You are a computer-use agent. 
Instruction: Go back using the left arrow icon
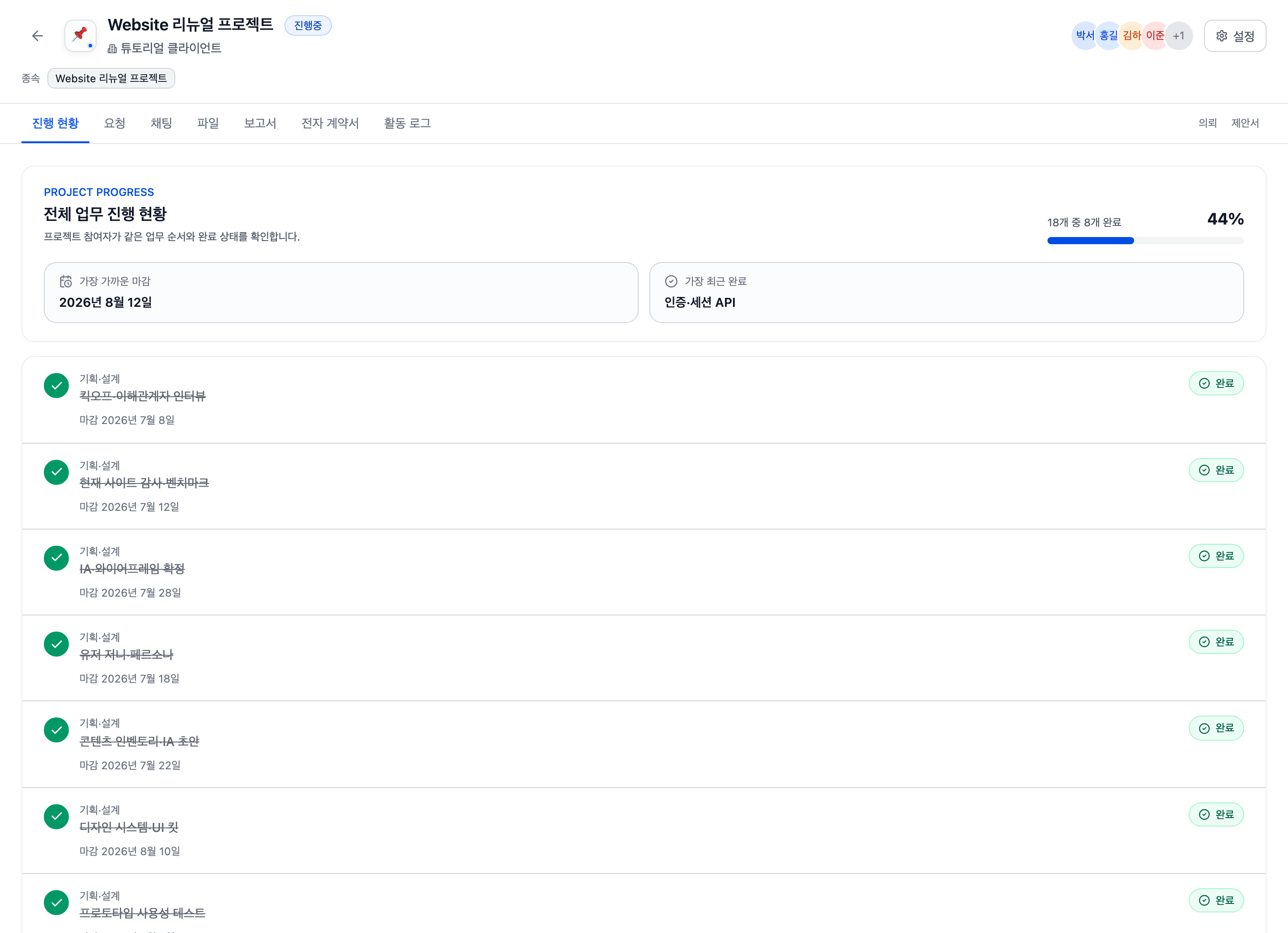(38, 36)
